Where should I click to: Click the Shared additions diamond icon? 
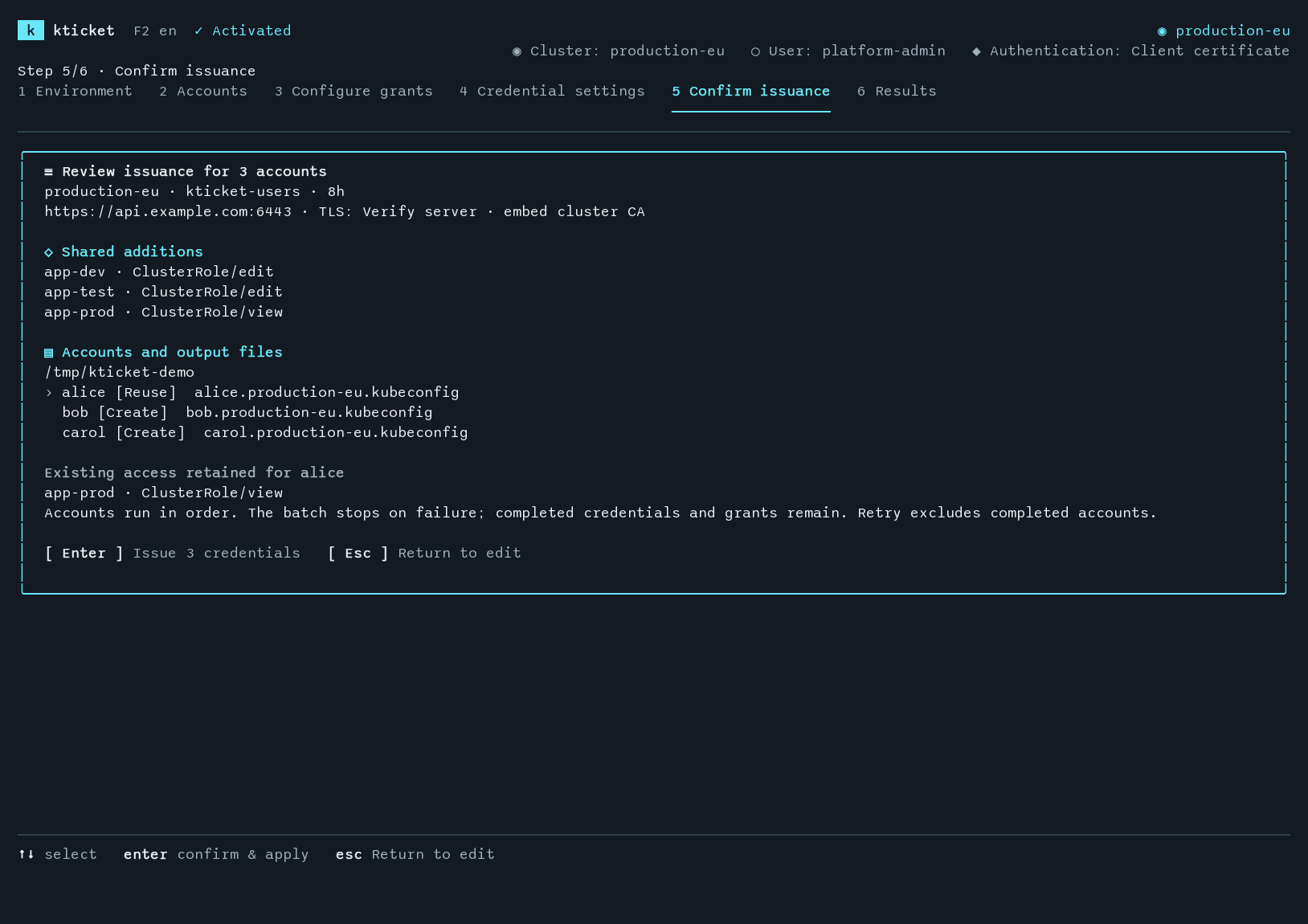(x=48, y=252)
